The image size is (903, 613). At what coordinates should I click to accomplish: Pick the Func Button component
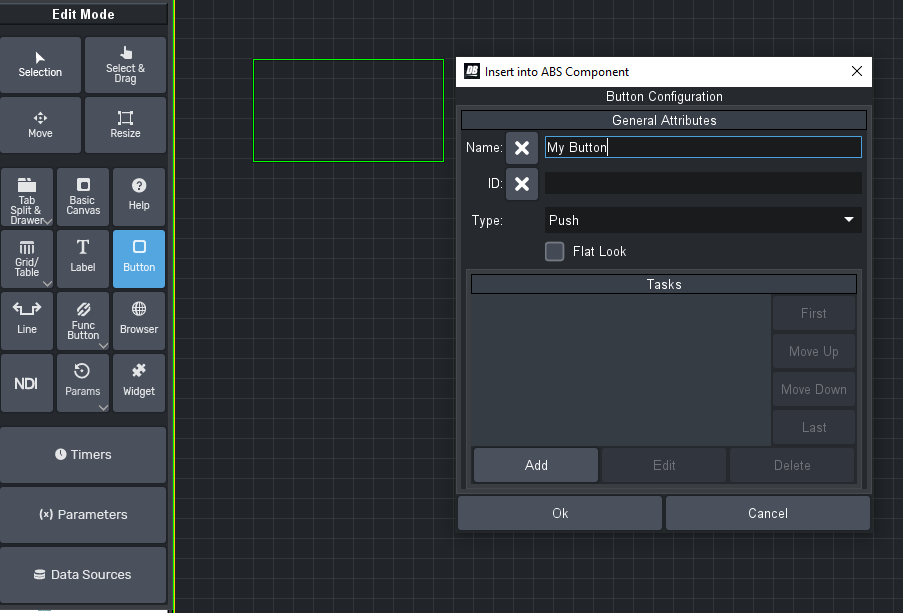tap(83, 321)
